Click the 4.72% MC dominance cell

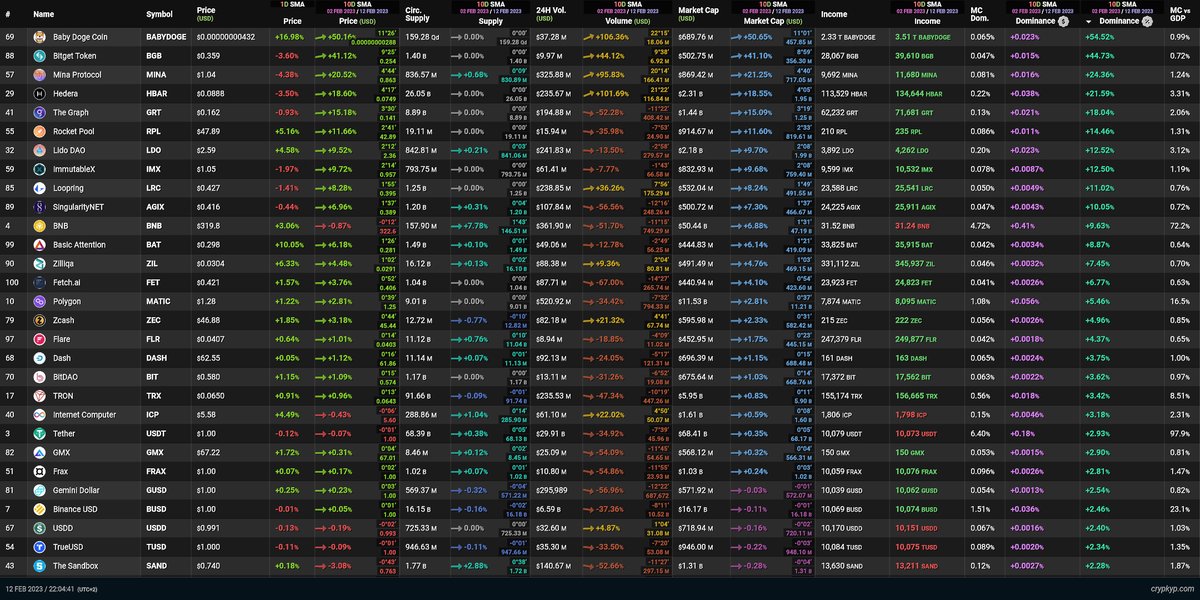pos(980,225)
